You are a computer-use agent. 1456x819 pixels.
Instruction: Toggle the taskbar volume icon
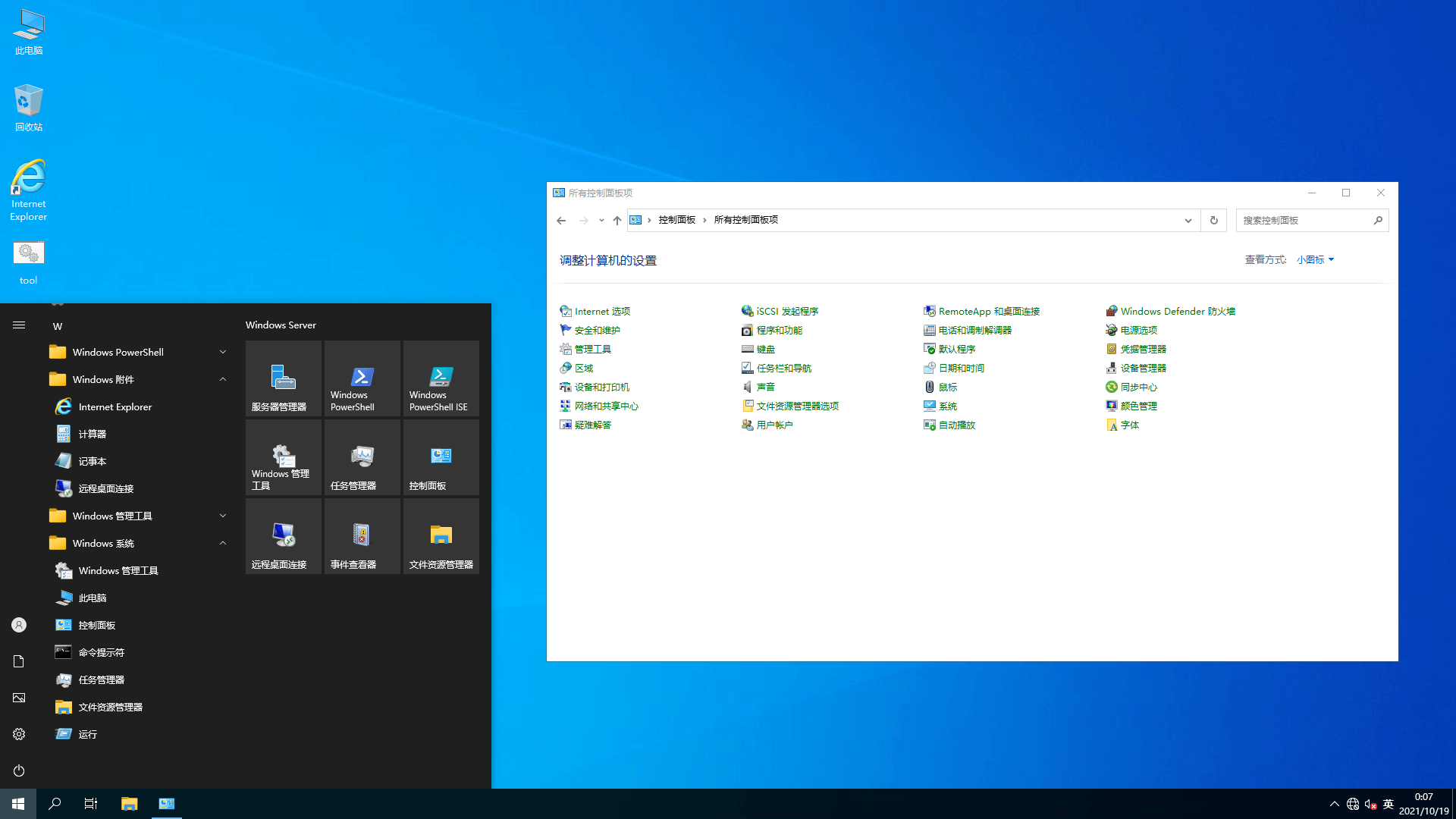pos(1370,804)
